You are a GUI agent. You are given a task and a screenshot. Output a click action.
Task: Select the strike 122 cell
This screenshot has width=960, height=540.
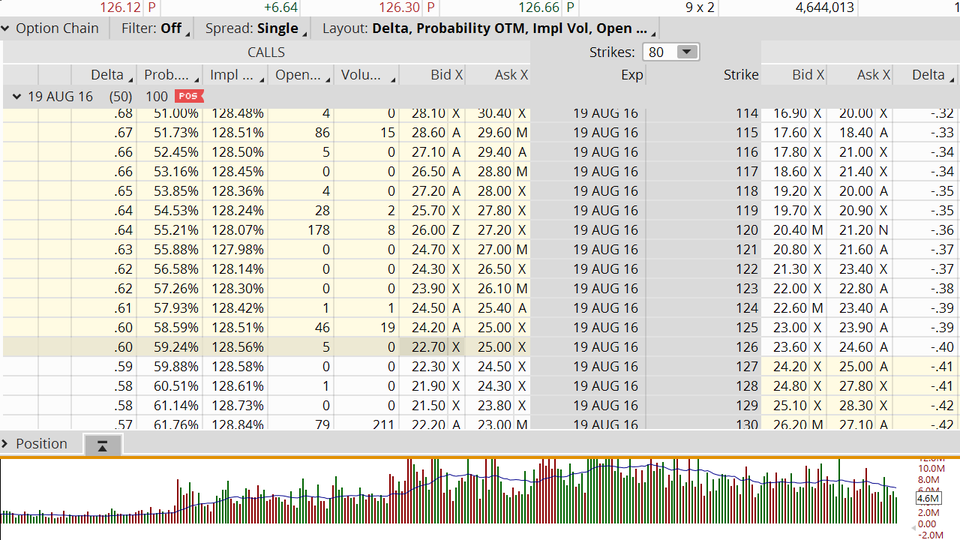[x=703, y=269]
